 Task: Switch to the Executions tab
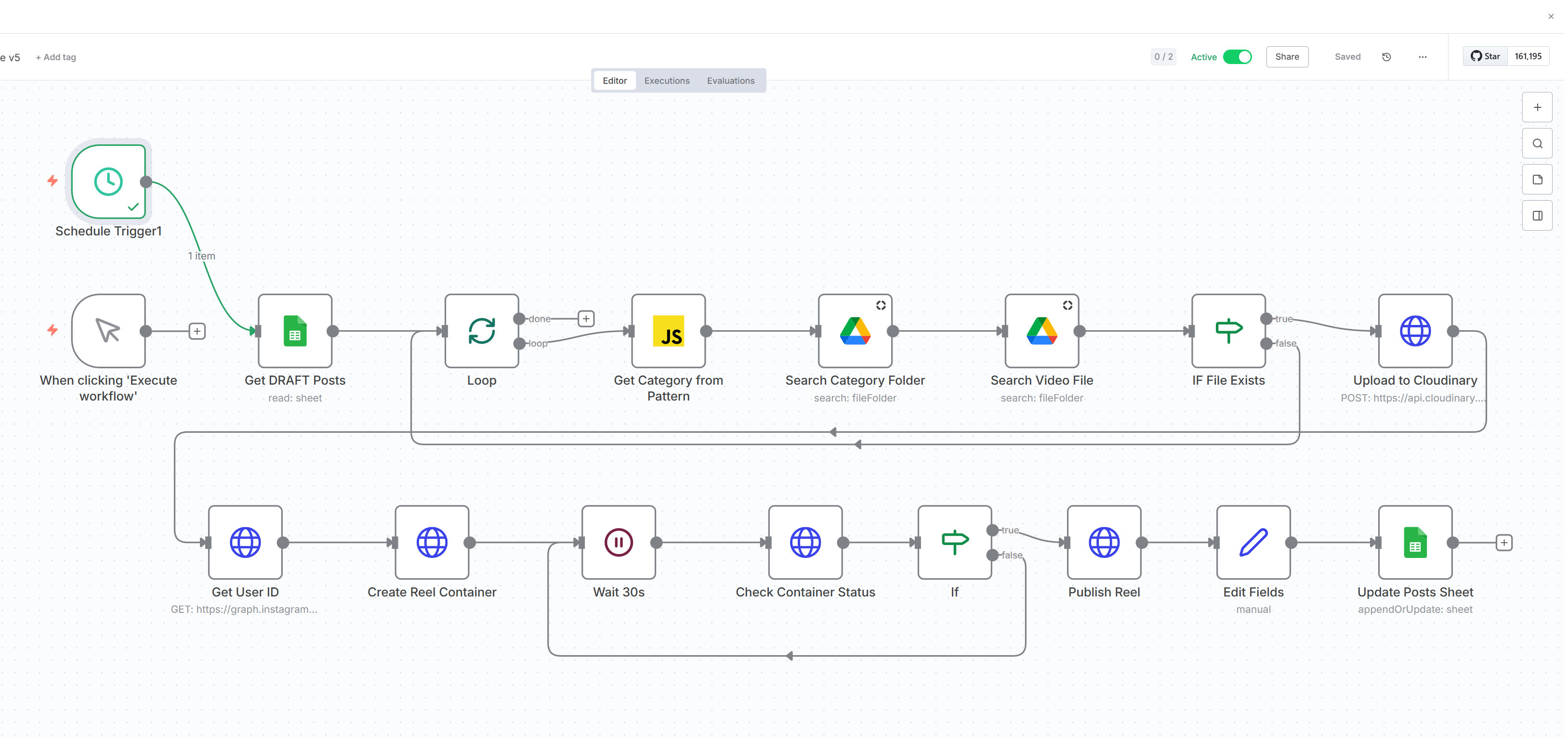[x=667, y=80]
